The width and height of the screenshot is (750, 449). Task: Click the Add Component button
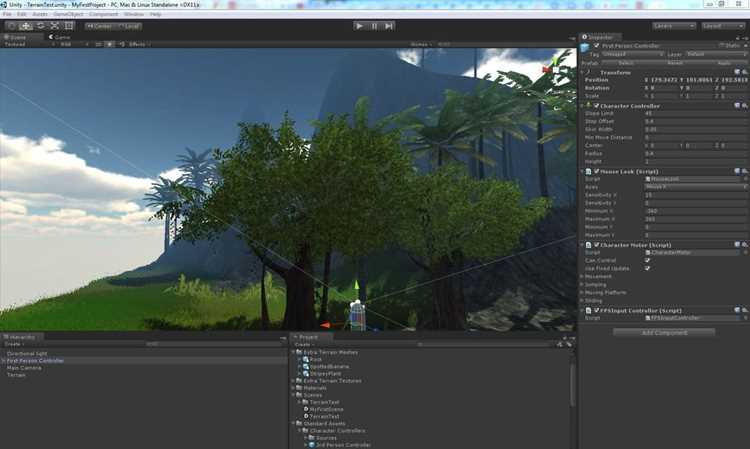click(664, 332)
